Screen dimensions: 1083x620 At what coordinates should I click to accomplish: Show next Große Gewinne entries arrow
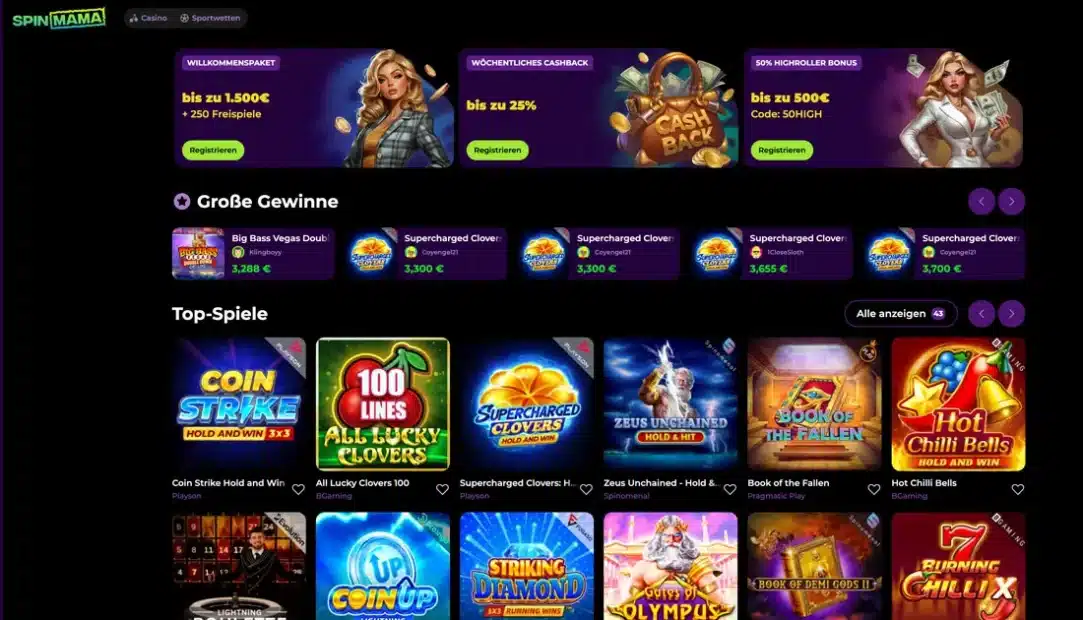click(1011, 202)
